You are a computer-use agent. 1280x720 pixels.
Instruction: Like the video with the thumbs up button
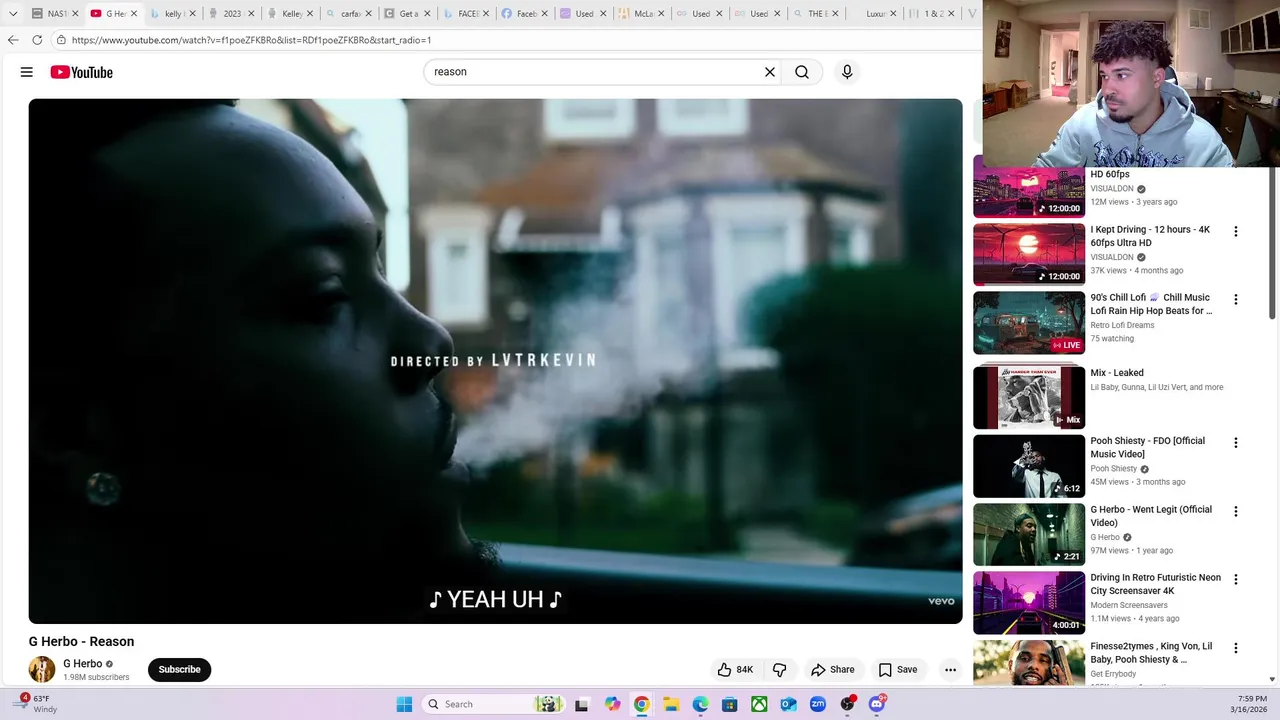(735, 670)
